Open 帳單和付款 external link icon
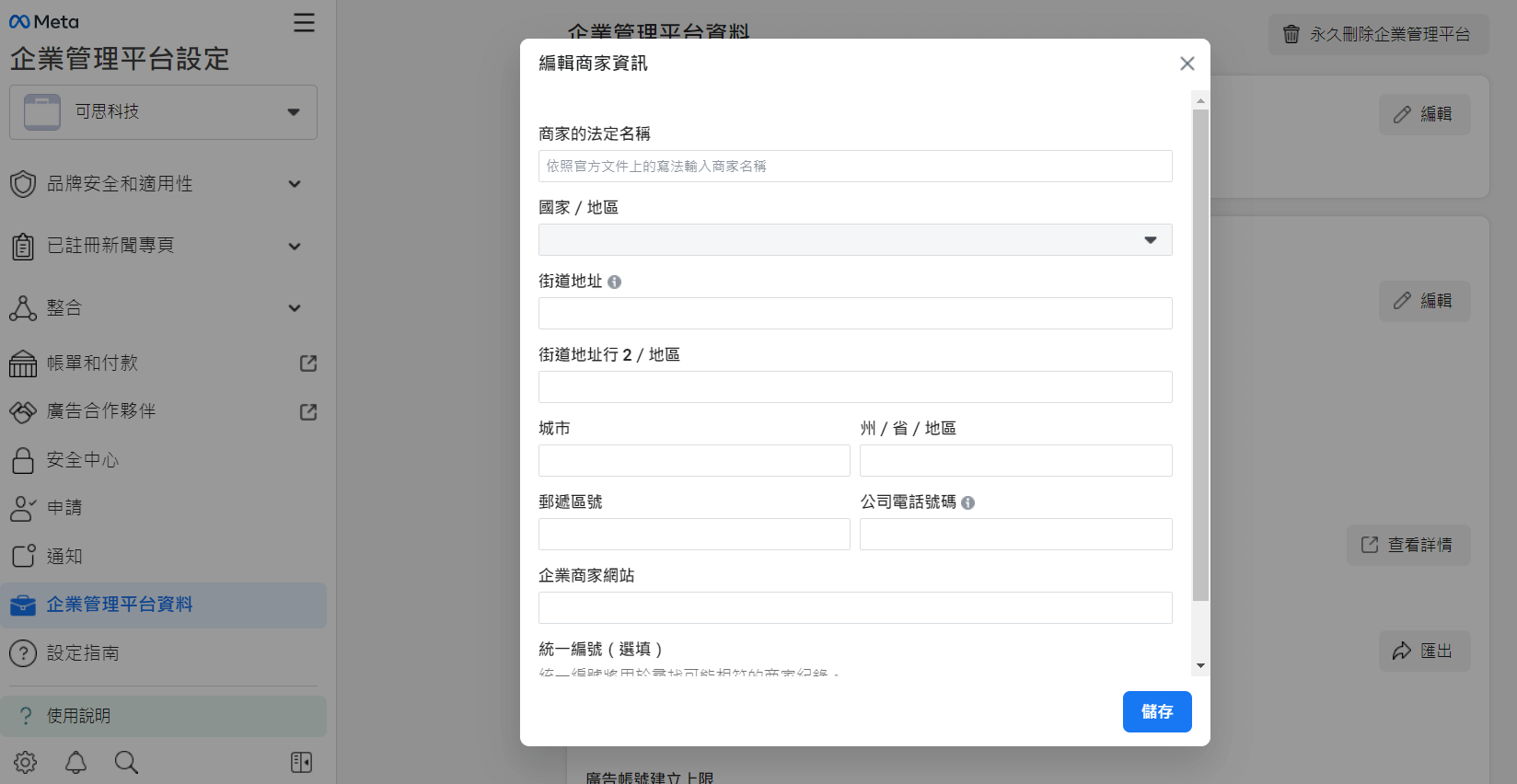 pyautogui.click(x=308, y=363)
